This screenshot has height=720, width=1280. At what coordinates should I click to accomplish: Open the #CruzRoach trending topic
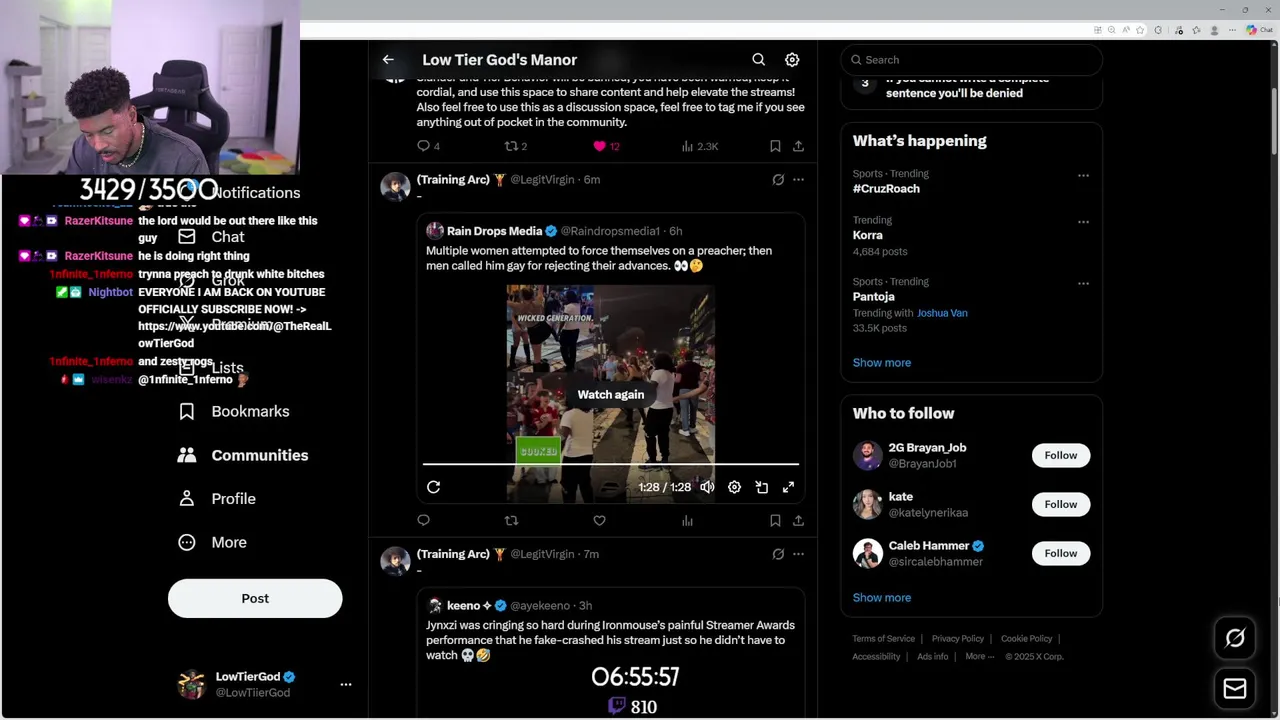click(886, 188)
